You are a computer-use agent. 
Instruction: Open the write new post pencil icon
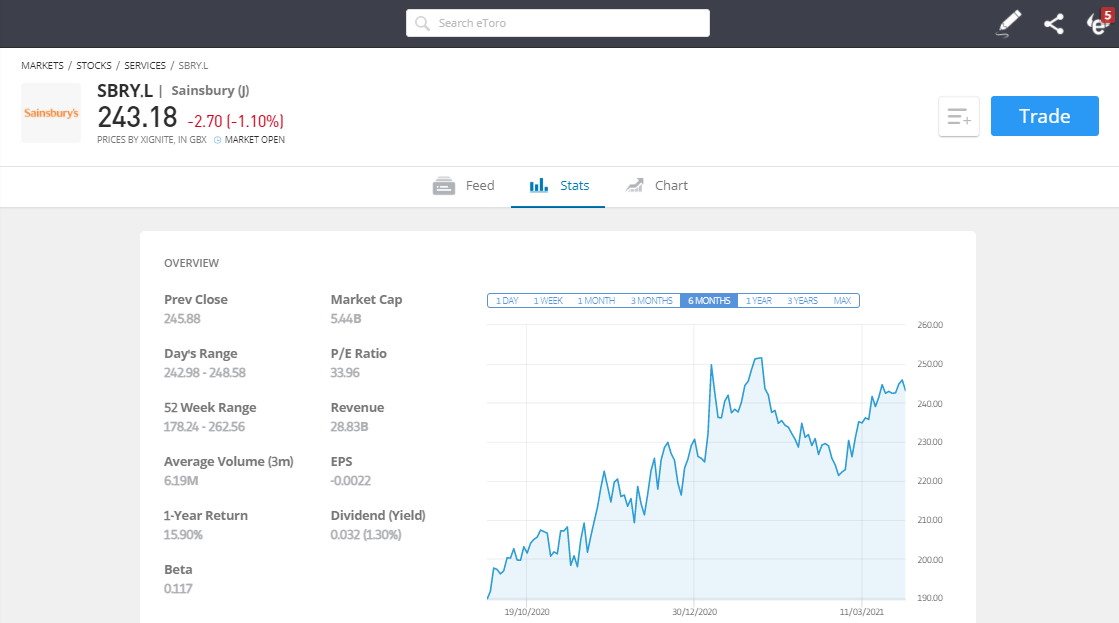click(1008, 24)
